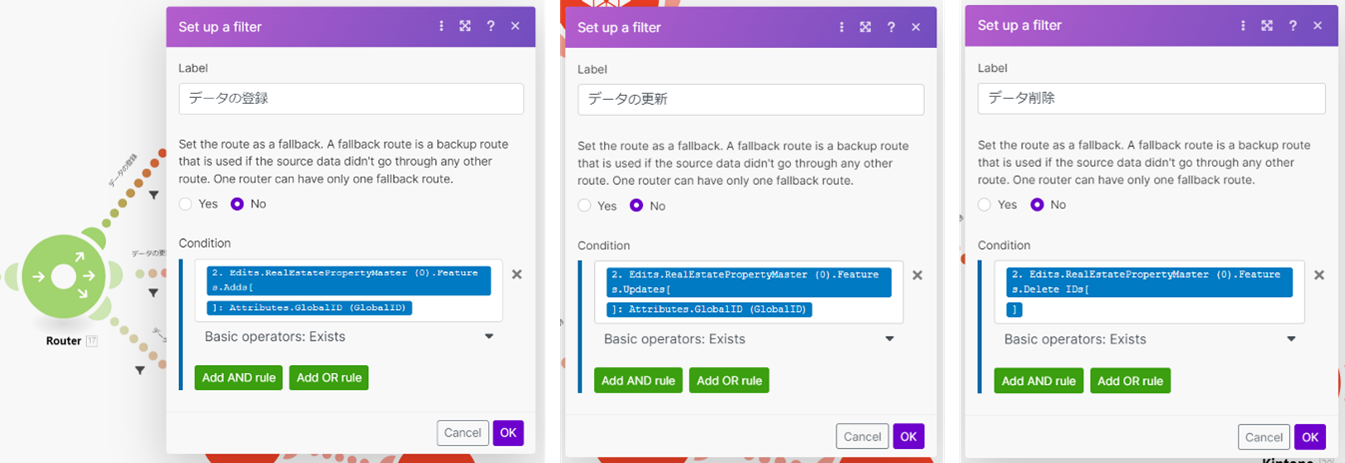Viewport: 1345px width, 463px height.
Task: Open help in データの登録 filter dialog
Action: [491, 26]
